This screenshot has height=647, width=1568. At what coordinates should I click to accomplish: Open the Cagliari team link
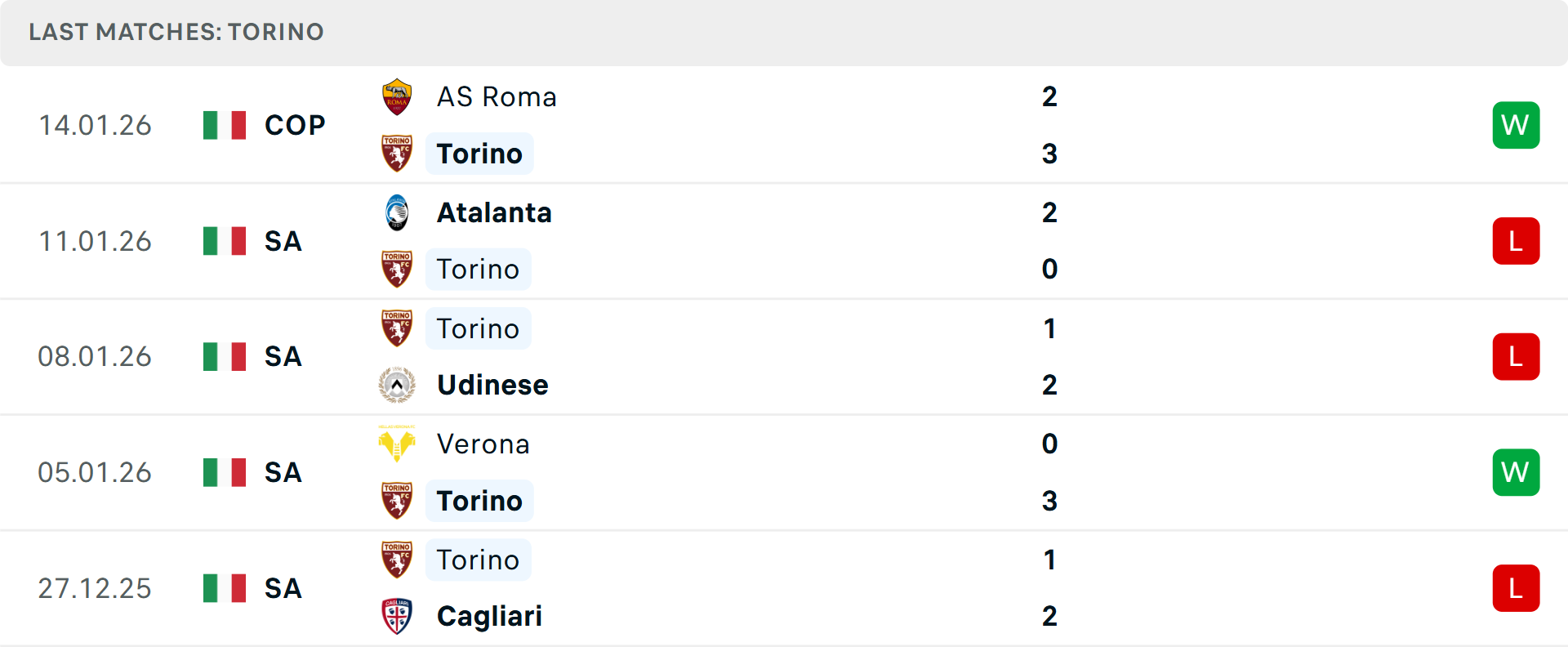click(x=489, y=616)
